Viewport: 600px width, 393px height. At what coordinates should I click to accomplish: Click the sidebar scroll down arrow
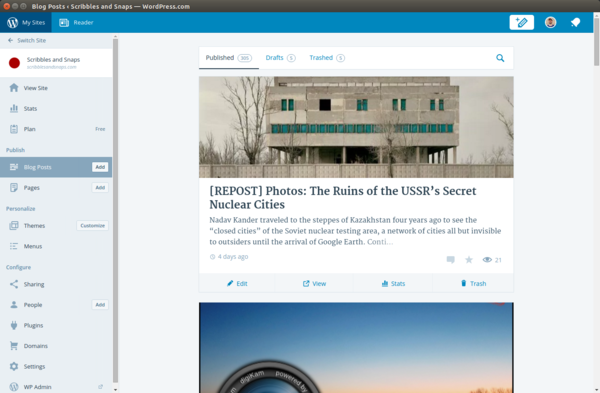116,390
